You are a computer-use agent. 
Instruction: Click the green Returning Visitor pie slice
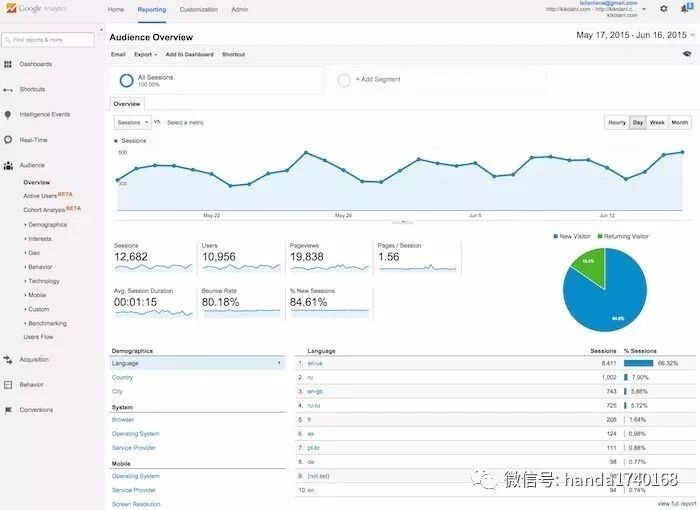click(590, 266)
